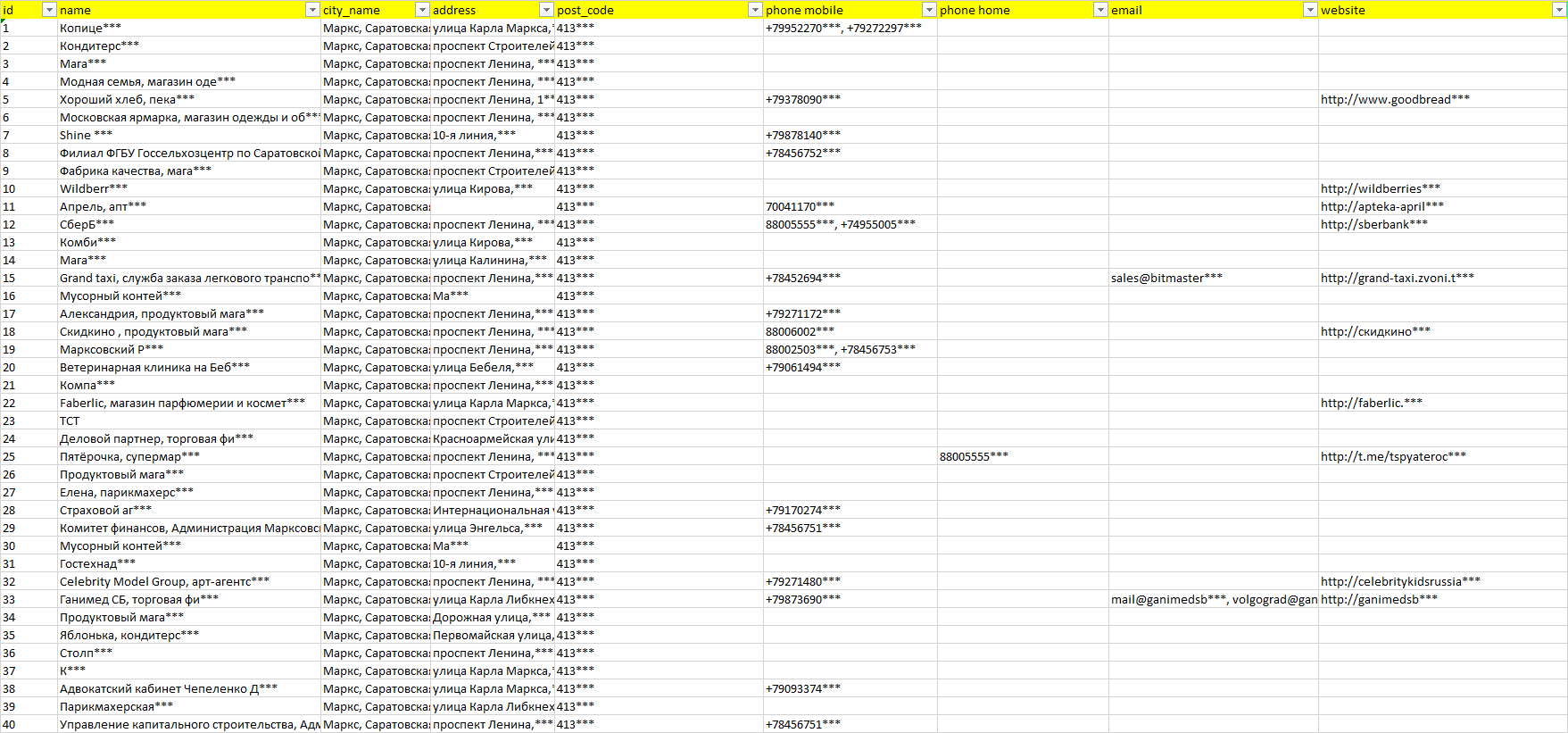Click the celebritykidsrussia website link
This screenshot has width=1568, height=733.
pyautogui.click(x=1399, y=581)
